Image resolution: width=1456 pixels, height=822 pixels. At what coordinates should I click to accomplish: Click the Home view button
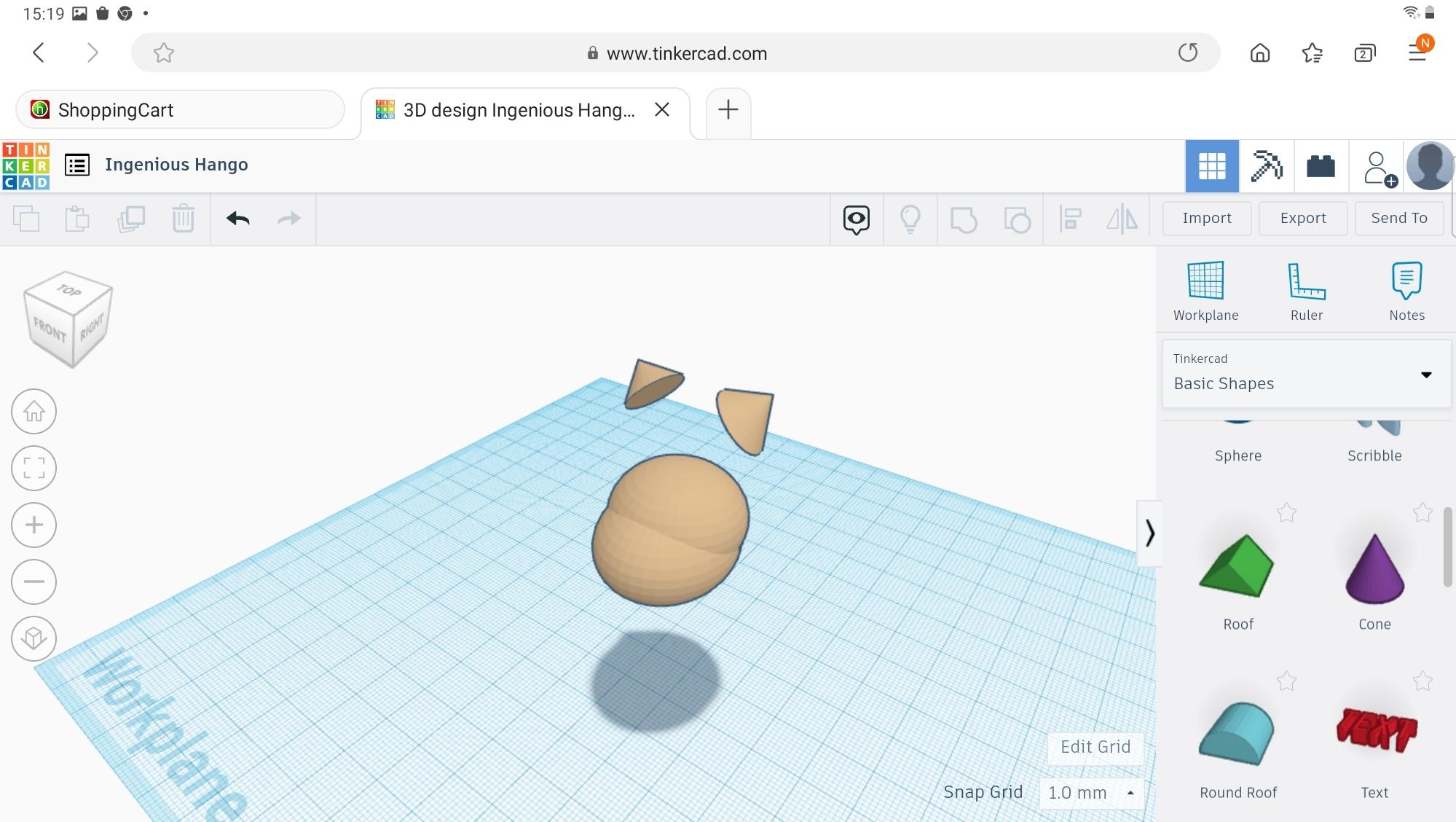pyautogui.click(x=34, y=412)
